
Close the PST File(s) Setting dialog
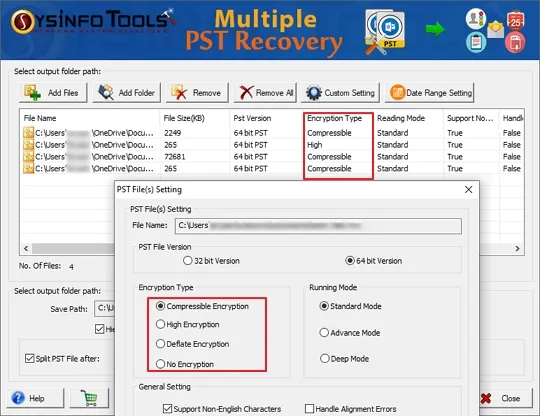click(468, 189)
